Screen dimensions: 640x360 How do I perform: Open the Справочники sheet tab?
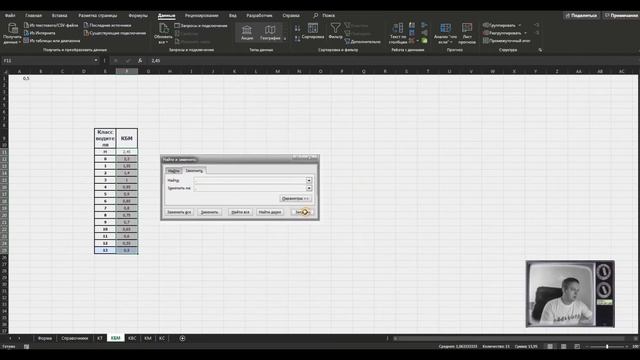(x=75, y=338)
